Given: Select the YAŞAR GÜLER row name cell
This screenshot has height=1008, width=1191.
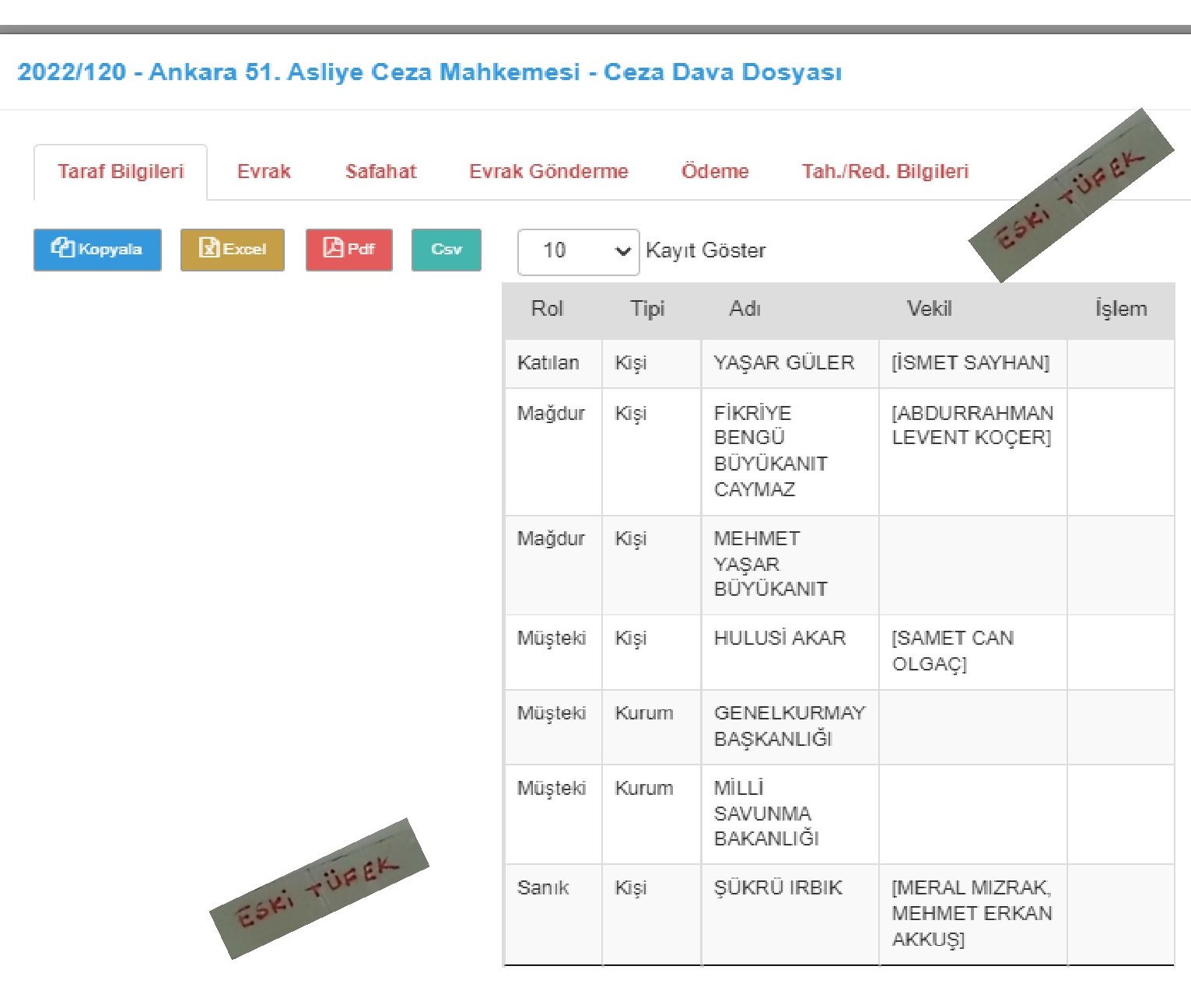Looking at the screenshot, I should pos(784,363).
